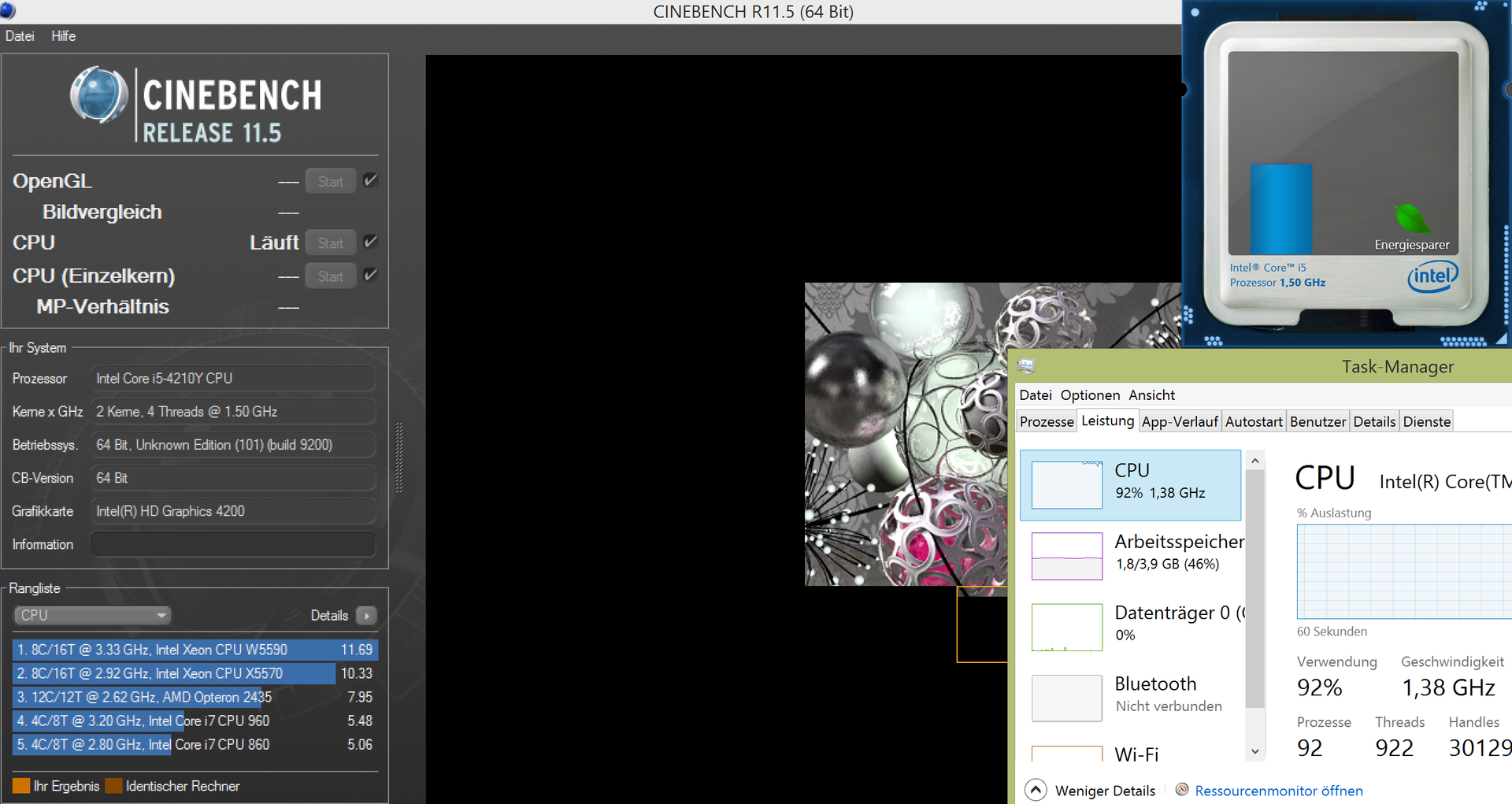The image size is (1512, 804).
Task: Click the Details label in Rangliste
Action: pos(329,616)
